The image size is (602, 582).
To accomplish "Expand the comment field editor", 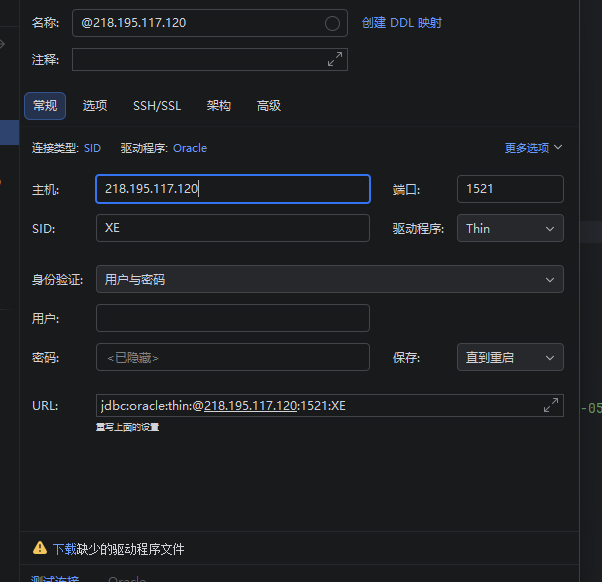I will click(335, 59).
